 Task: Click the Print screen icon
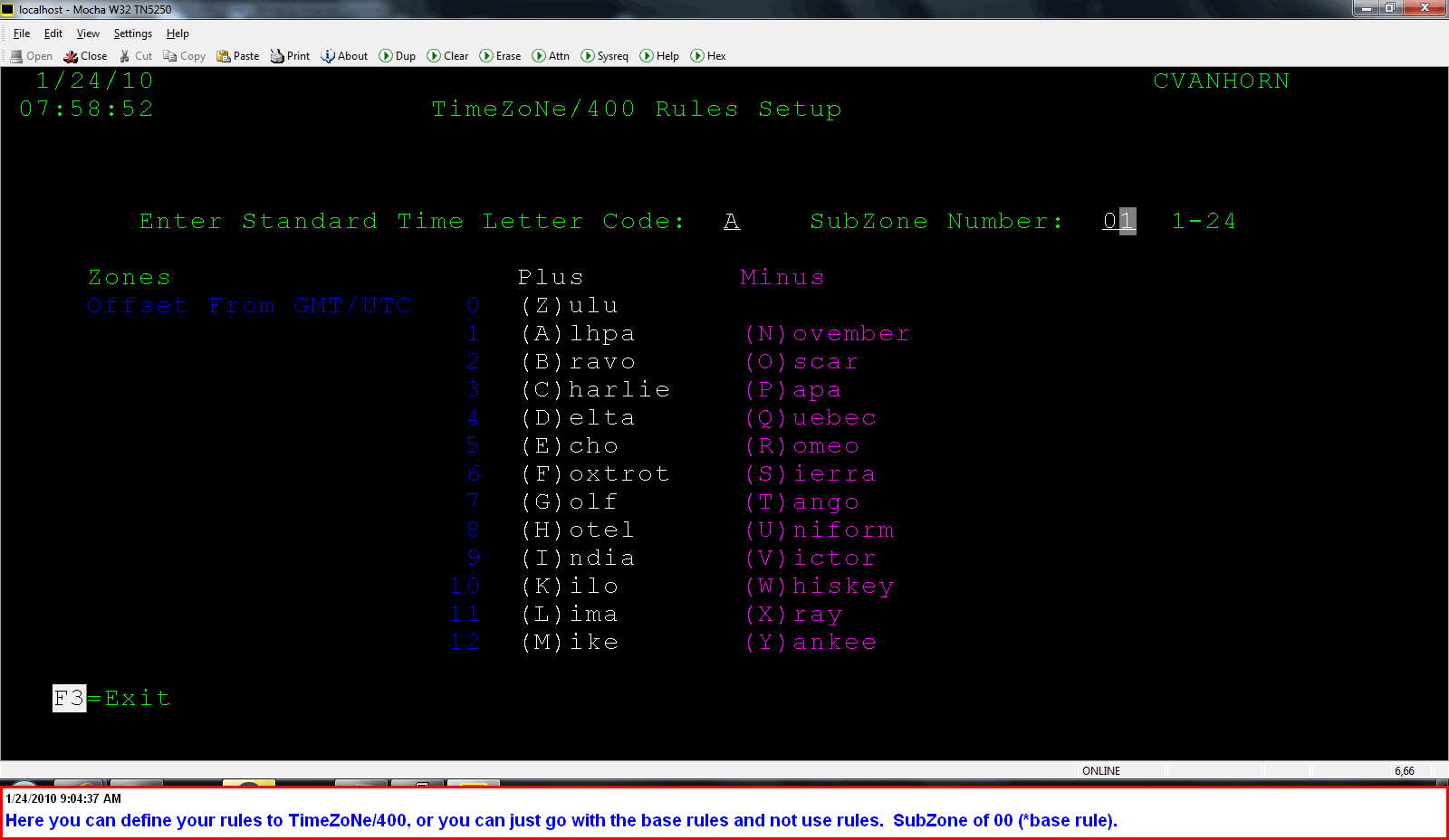click(x=289, y=55)
